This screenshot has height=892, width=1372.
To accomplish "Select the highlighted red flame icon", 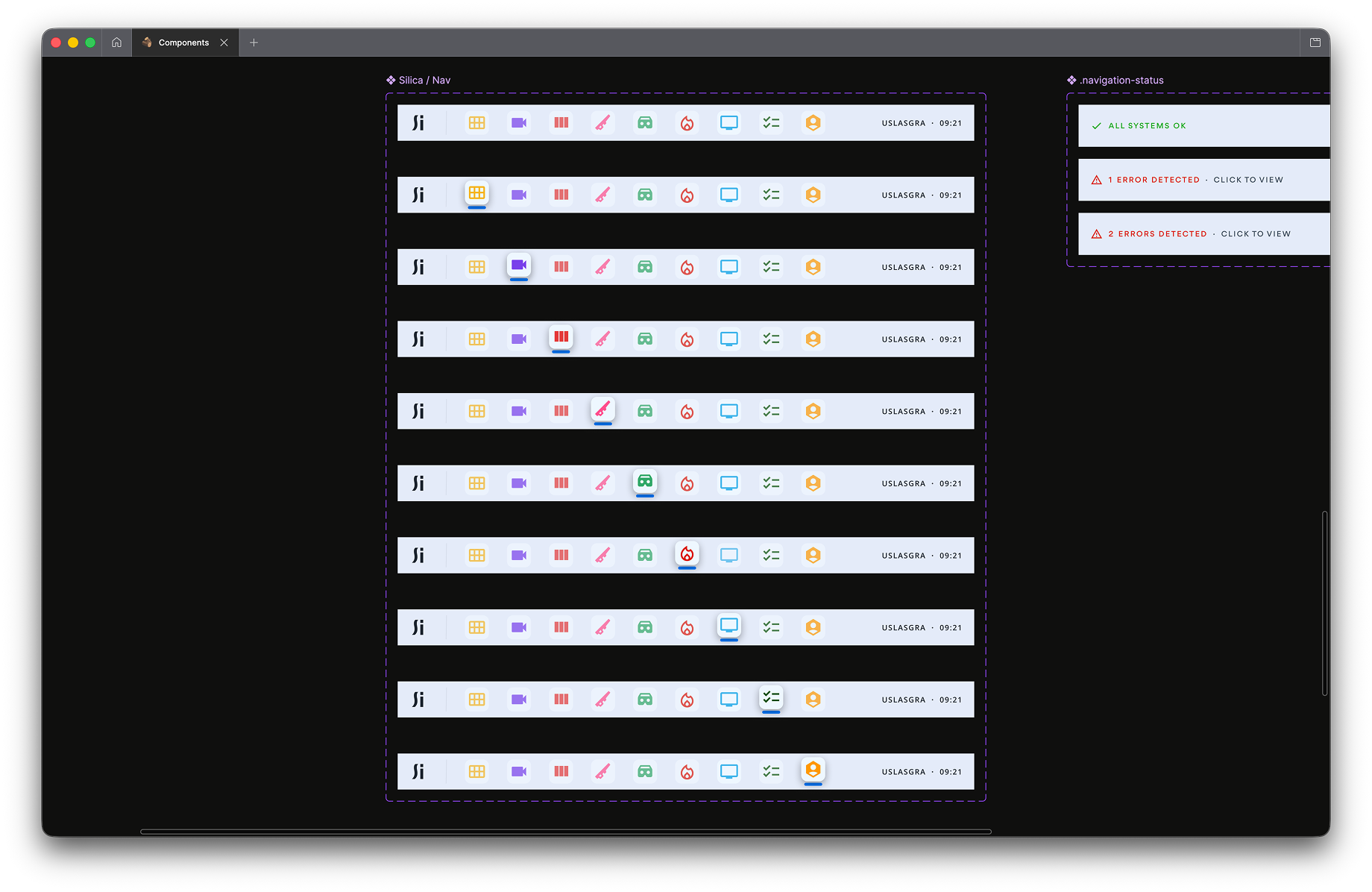I will coord(687,553).
